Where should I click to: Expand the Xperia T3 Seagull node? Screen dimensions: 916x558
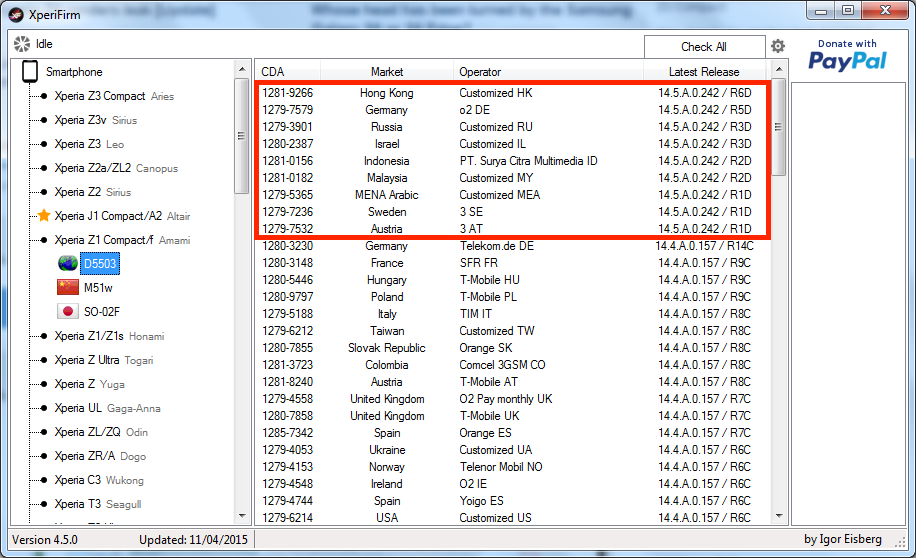44,504
